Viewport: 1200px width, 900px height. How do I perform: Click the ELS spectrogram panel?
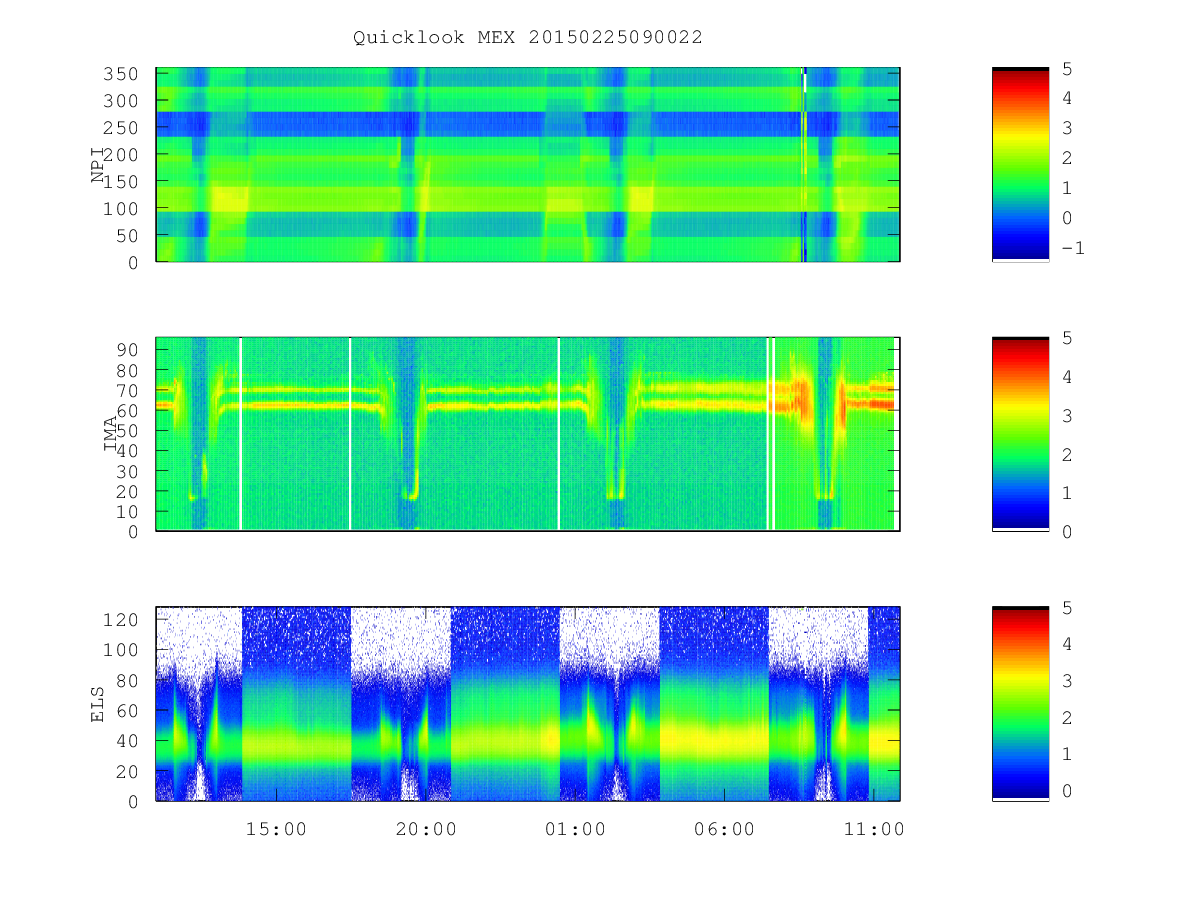point(528,704)
